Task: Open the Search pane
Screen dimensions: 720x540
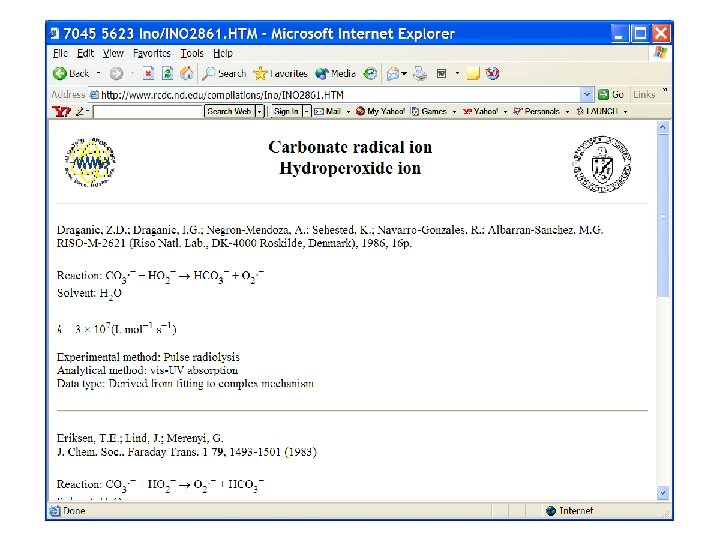Action: (x=225, y=73)
